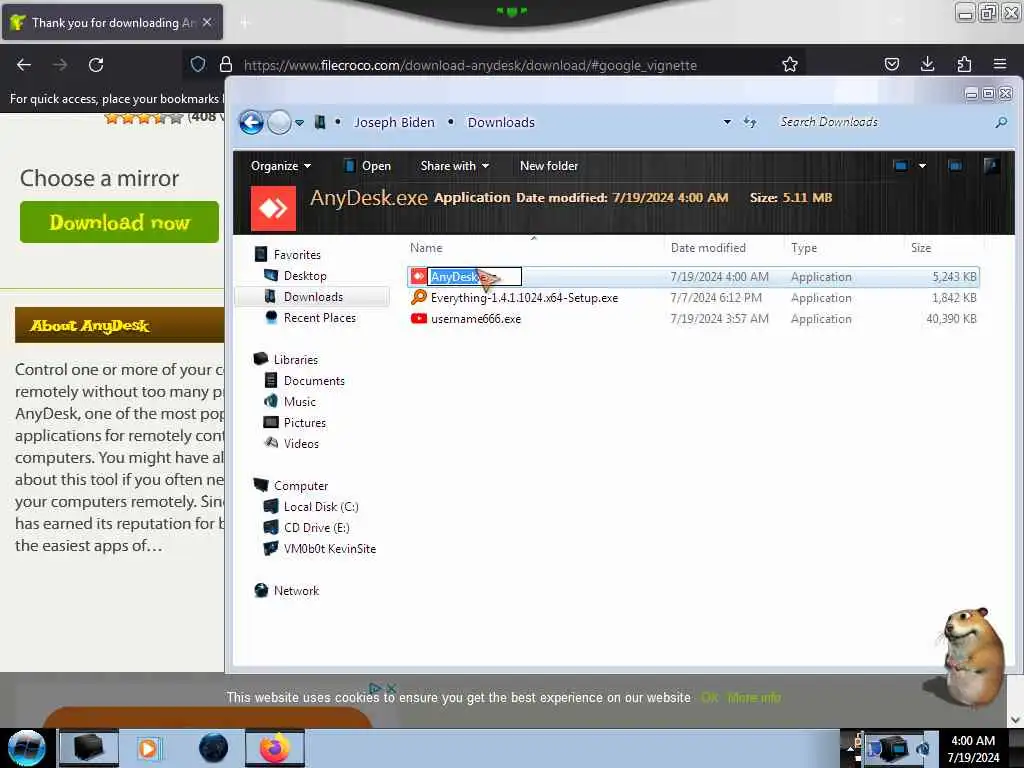1024x768 pixels.
Task: Bookmark this page with the star
Action: point(790,64)
